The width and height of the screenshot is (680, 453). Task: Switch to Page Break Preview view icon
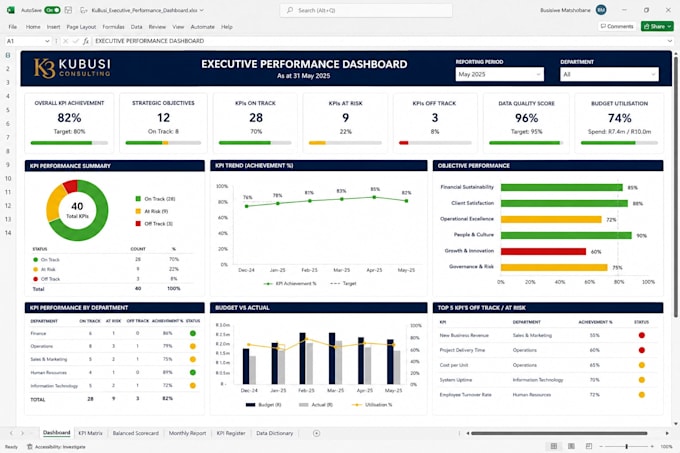(588, 446)
